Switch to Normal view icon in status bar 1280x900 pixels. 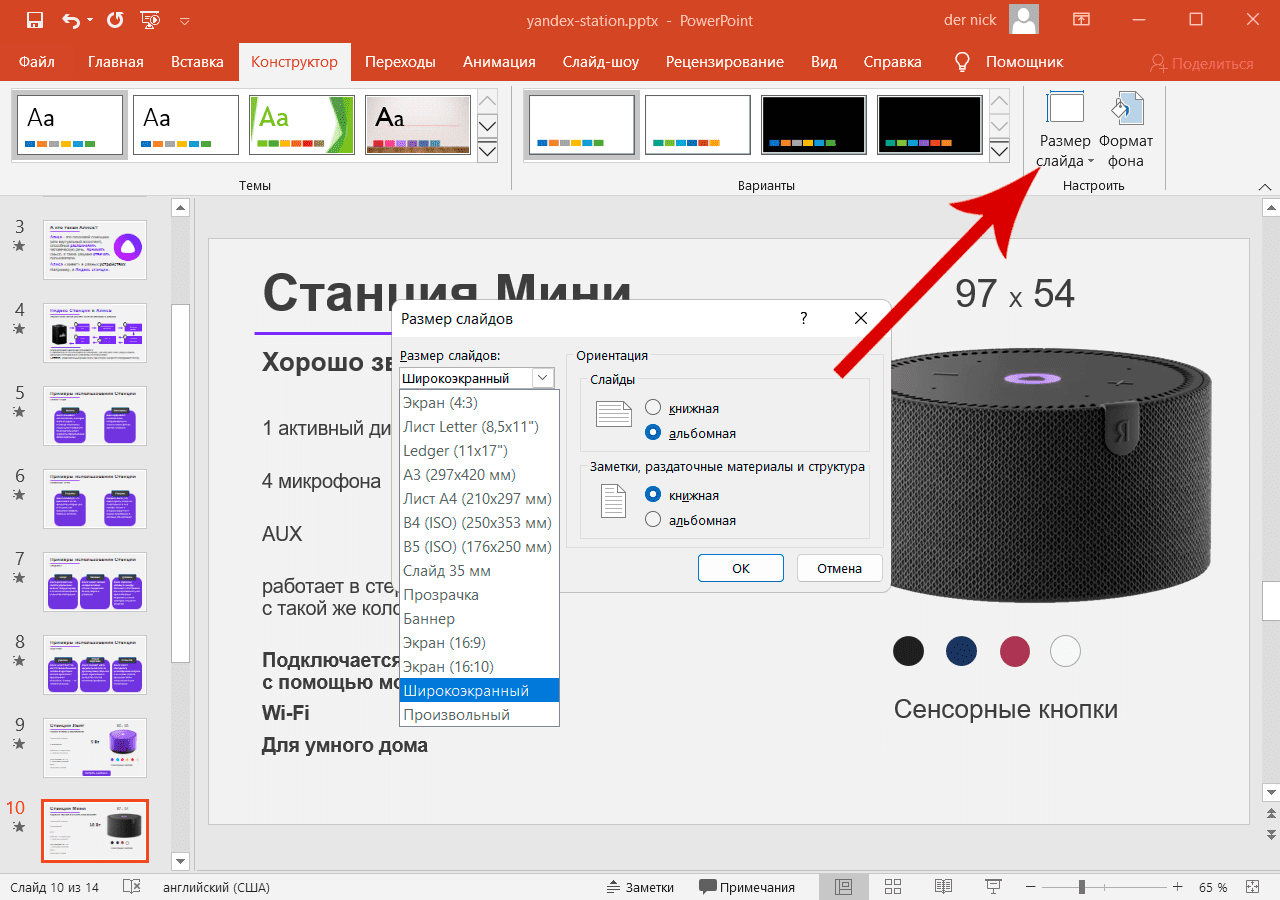tap(844, 887)
